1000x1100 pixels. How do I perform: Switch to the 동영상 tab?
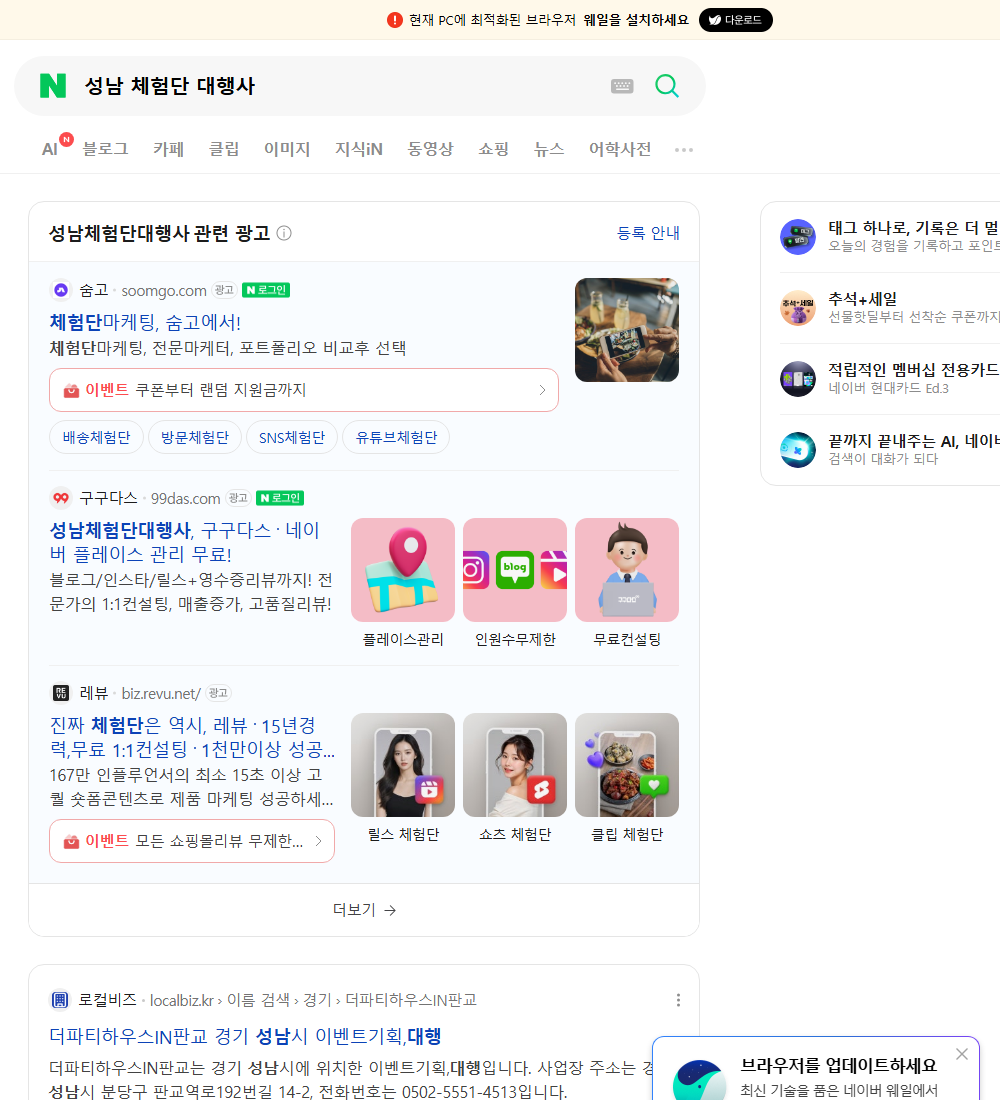pyautogui.click(x=430, y=149)
